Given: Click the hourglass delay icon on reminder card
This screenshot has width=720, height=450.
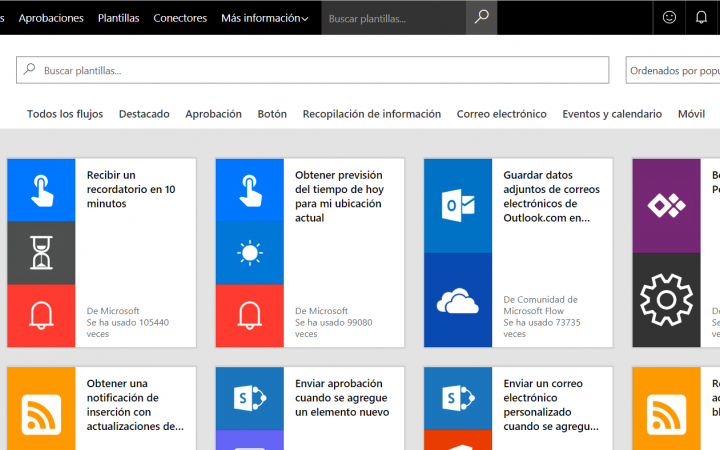Looking at the screenshot, I should pyautogui.click(x=41, y=253).
